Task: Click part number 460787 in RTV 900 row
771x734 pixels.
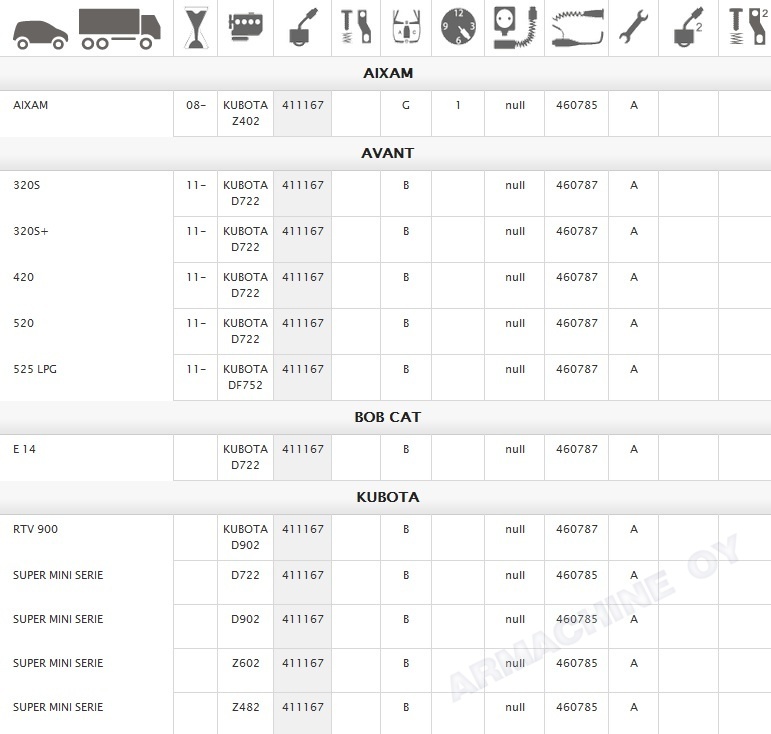Action: pos(577,529)
